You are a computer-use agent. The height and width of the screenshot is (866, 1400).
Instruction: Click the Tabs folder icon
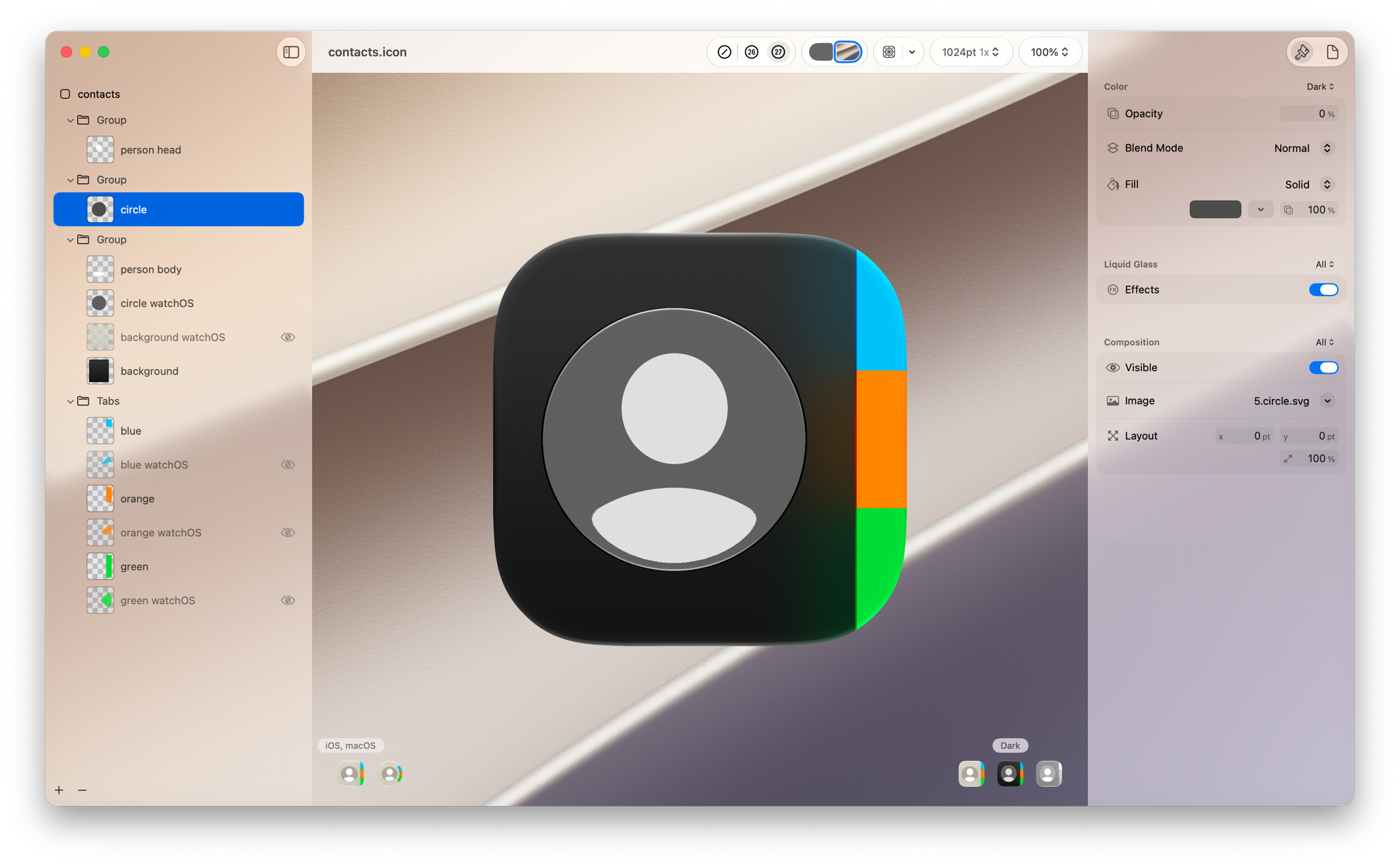pyautogui.click(x=84, y=401)
